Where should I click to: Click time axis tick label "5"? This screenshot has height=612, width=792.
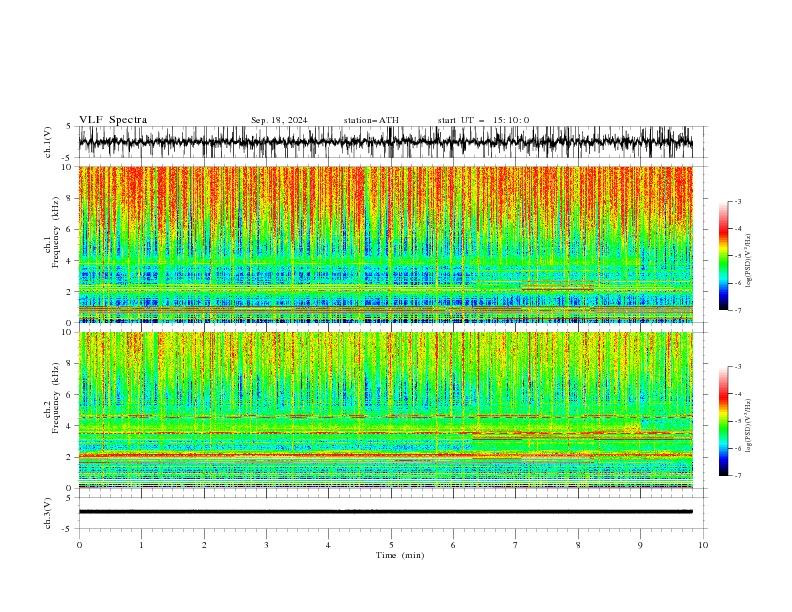[391, 545]
